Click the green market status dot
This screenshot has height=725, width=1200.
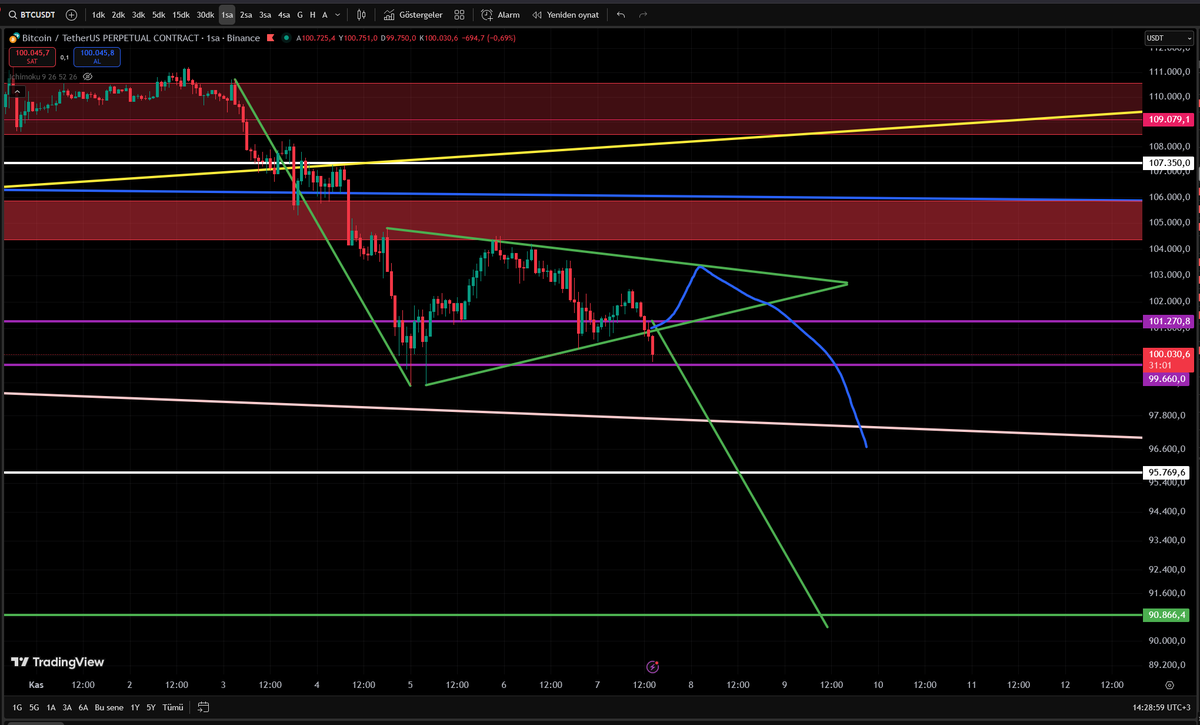287,38
